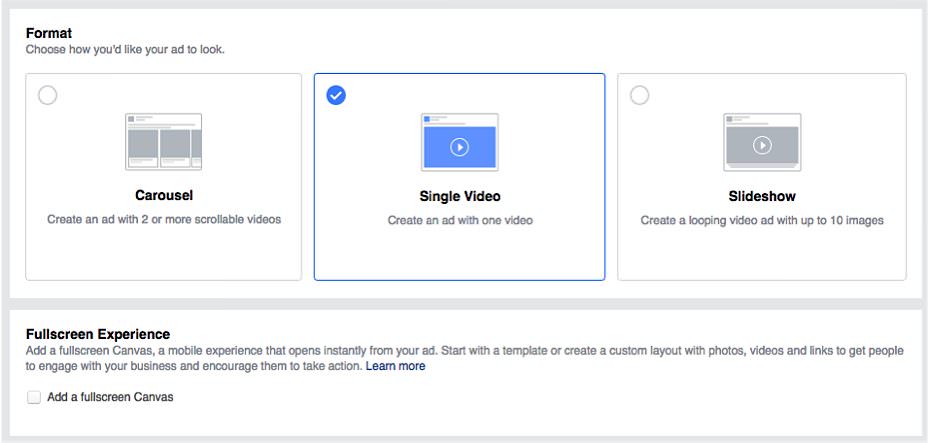Click the play symbol in Single Video icon
929x443 pixels.
pyautogui.click(x=460, y=146)
